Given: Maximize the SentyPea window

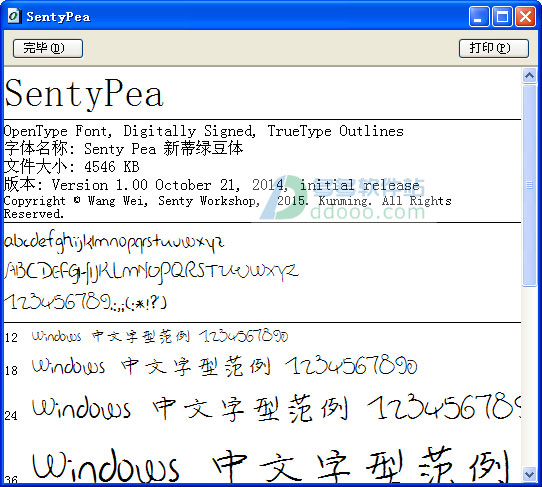Looking at the screenshot, I should point(502,16).
